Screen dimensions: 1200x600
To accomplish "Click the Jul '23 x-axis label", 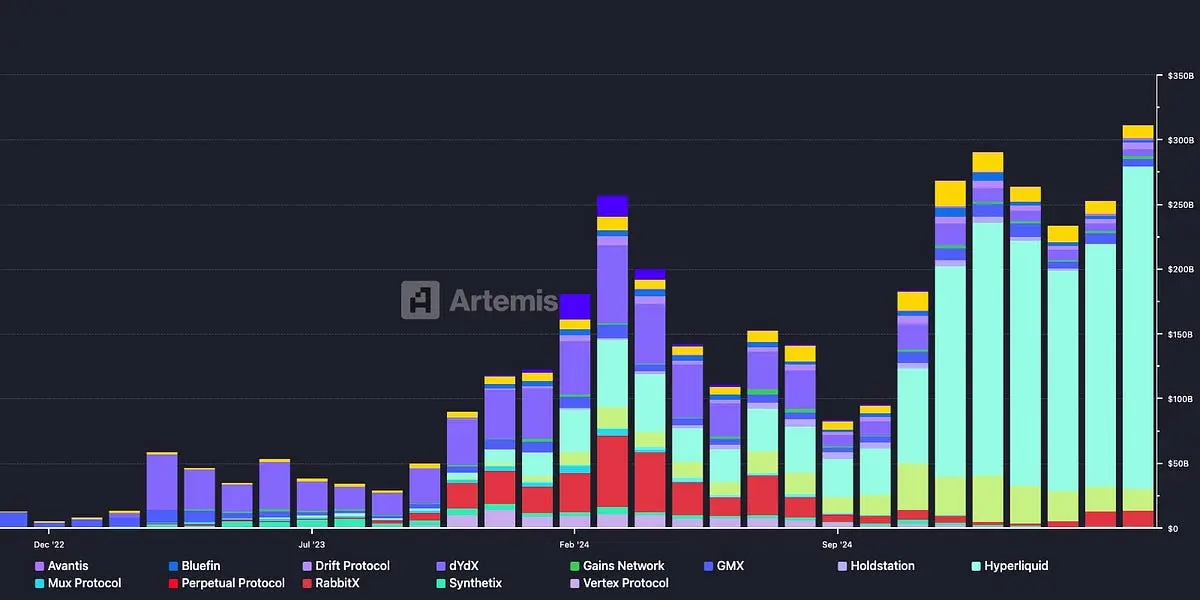I will [311, 545].
